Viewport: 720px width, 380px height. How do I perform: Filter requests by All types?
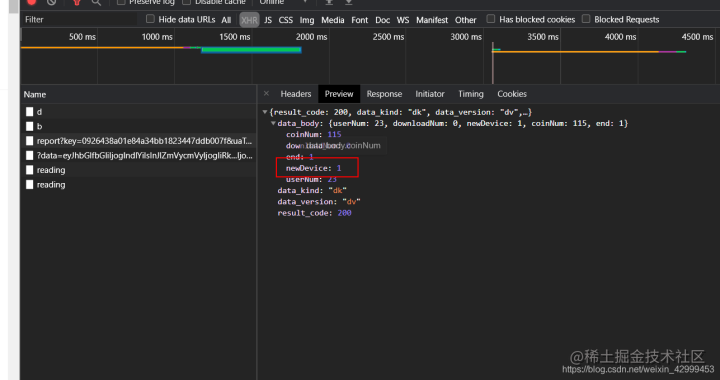click(x=226, y=20)
